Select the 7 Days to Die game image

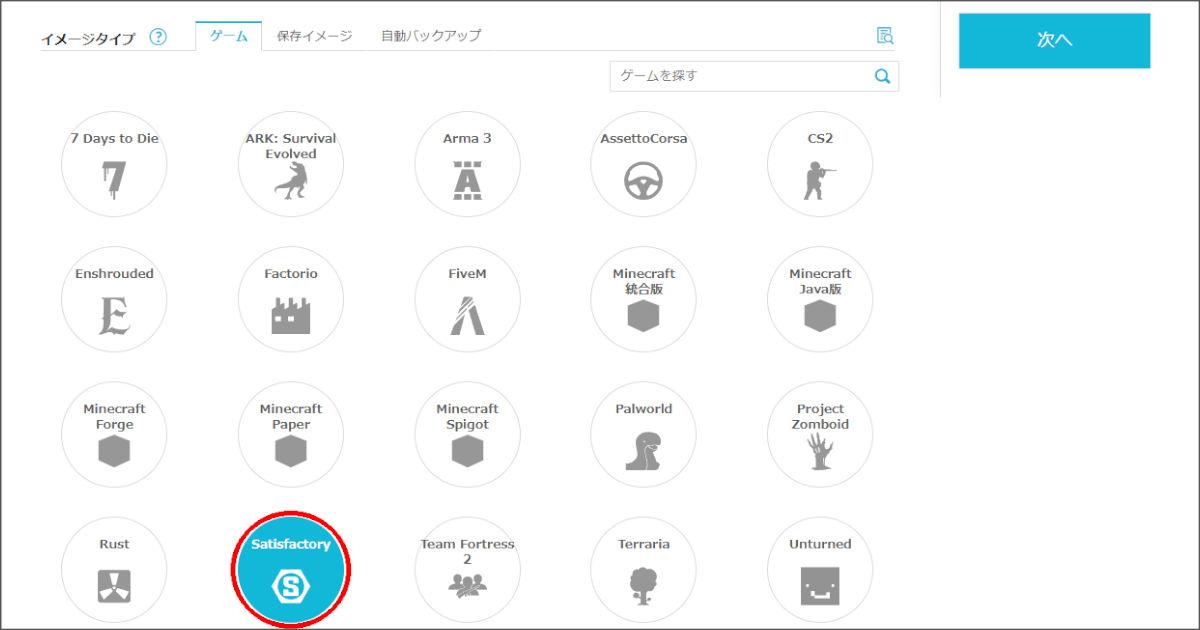point(114,164)
